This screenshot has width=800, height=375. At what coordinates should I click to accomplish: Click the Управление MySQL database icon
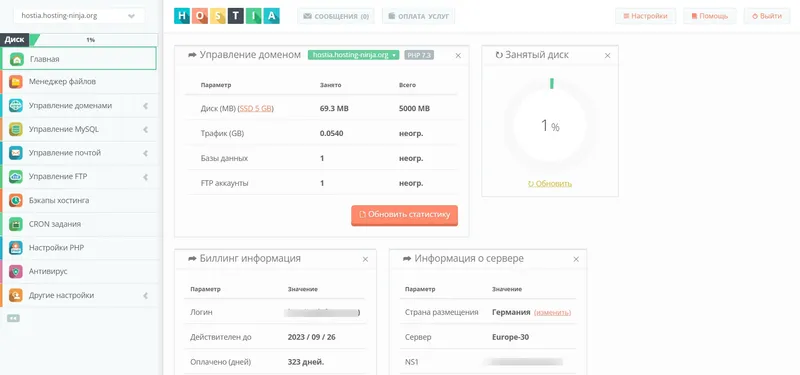tap(16, 130)
